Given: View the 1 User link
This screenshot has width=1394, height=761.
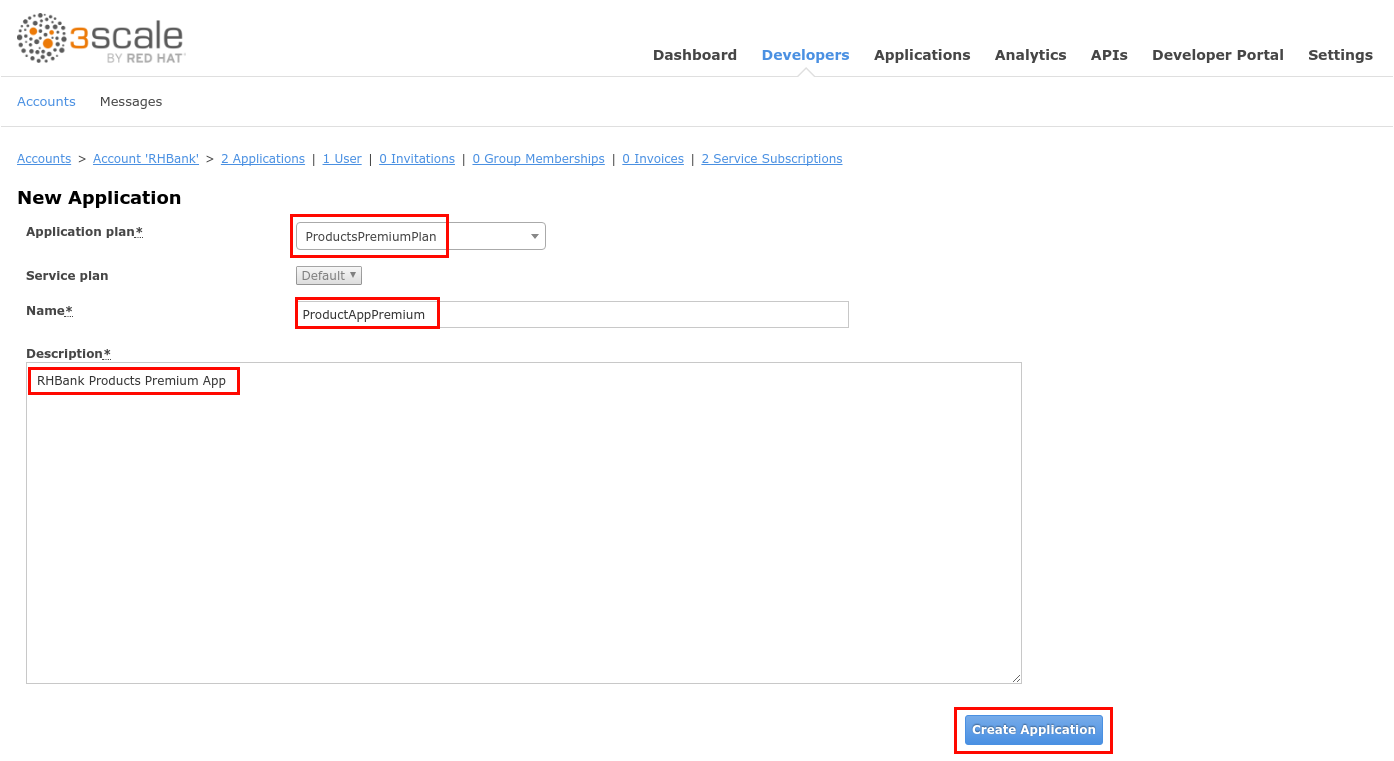Looking at the screenshot, I should pos(341,159).
